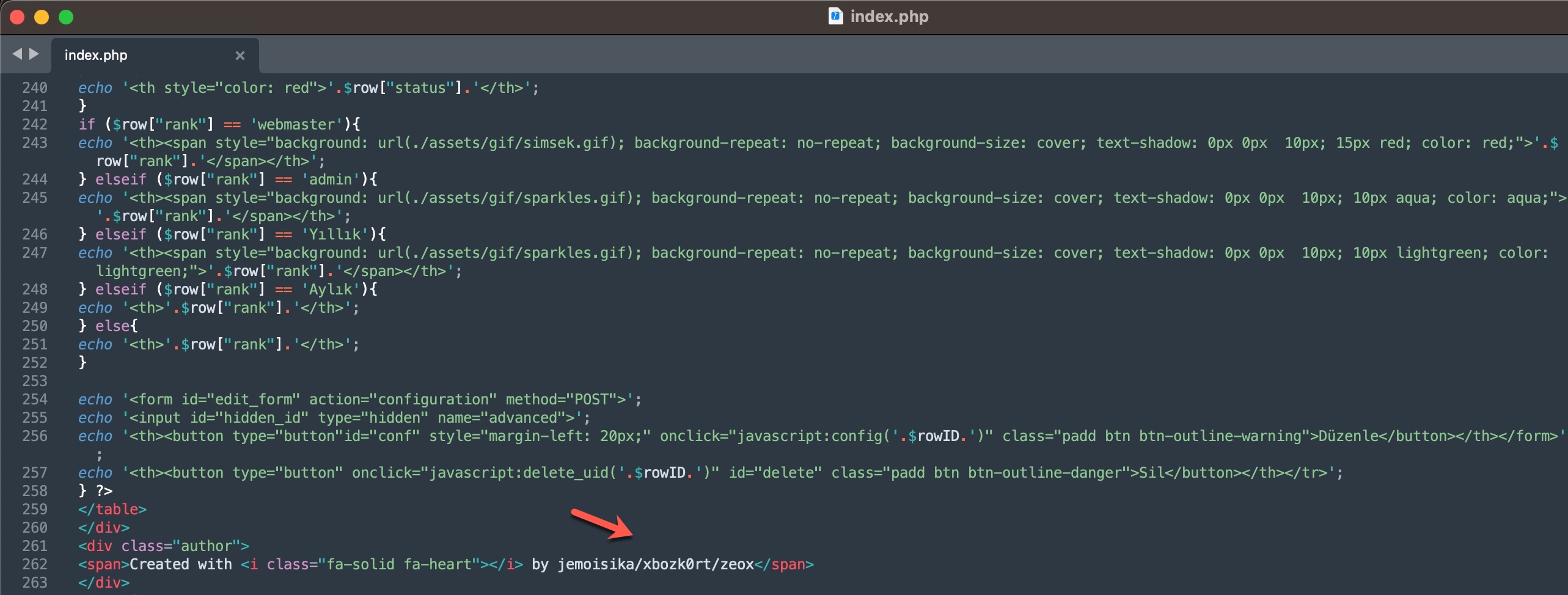1568x595 pixels.
Task: Click the 'Aylık' string on line 248
Action: pos(331,290)
